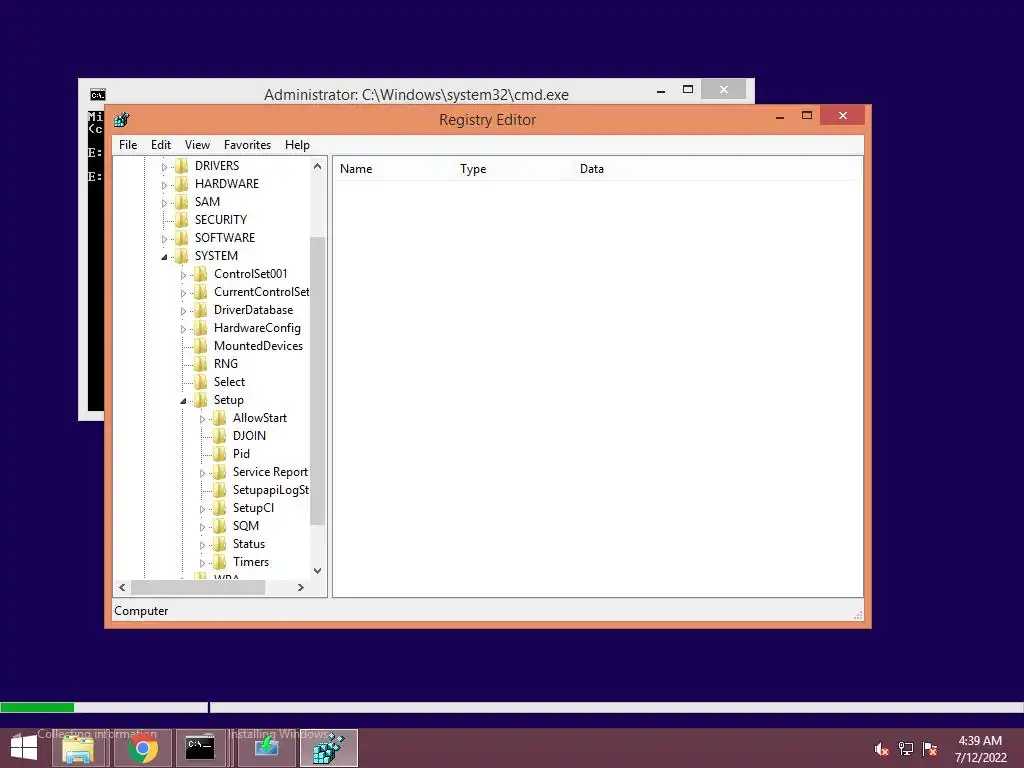Click the tree horizontal scrollbar thumb
Image resolution: width=1024 pixels, height=768 pixels.
click(x=198, y=587)
